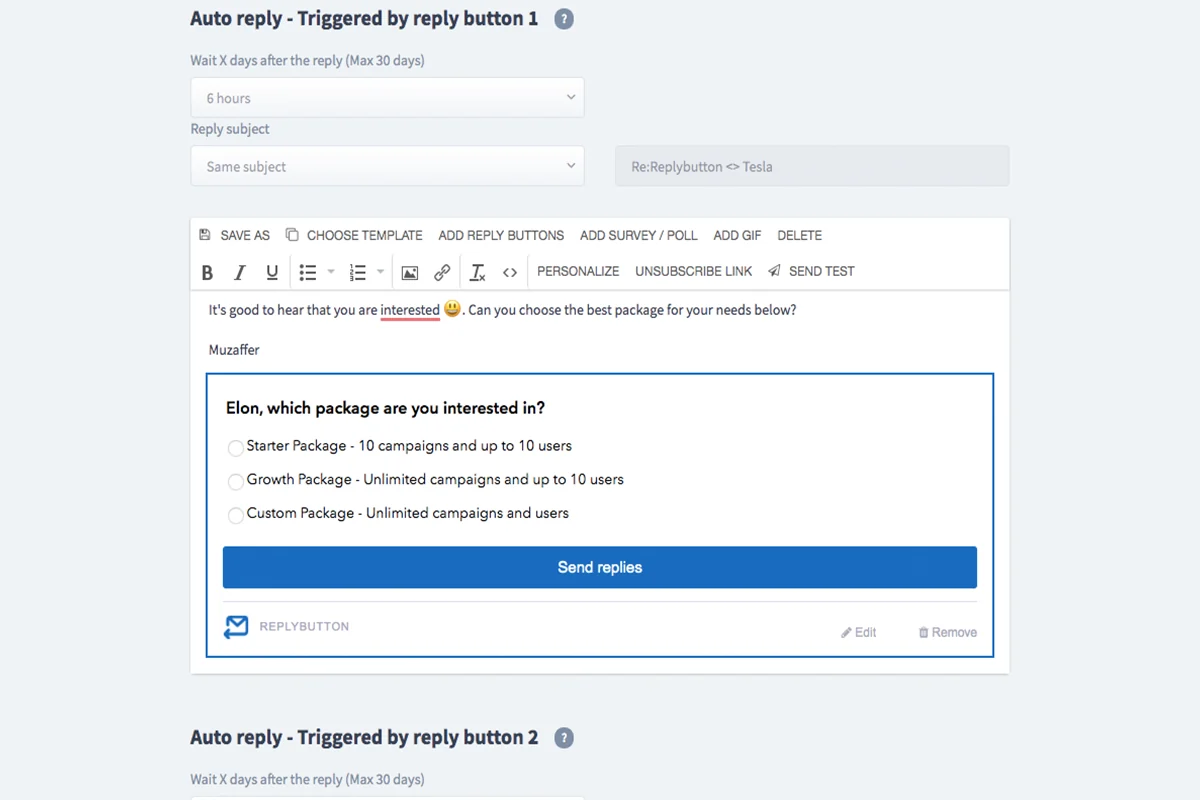Viewport: 1200px width, 800px height.
Task: Click heading 'Auto reply - Triggered by reply button 2'
Action: [x=364, y=738]
